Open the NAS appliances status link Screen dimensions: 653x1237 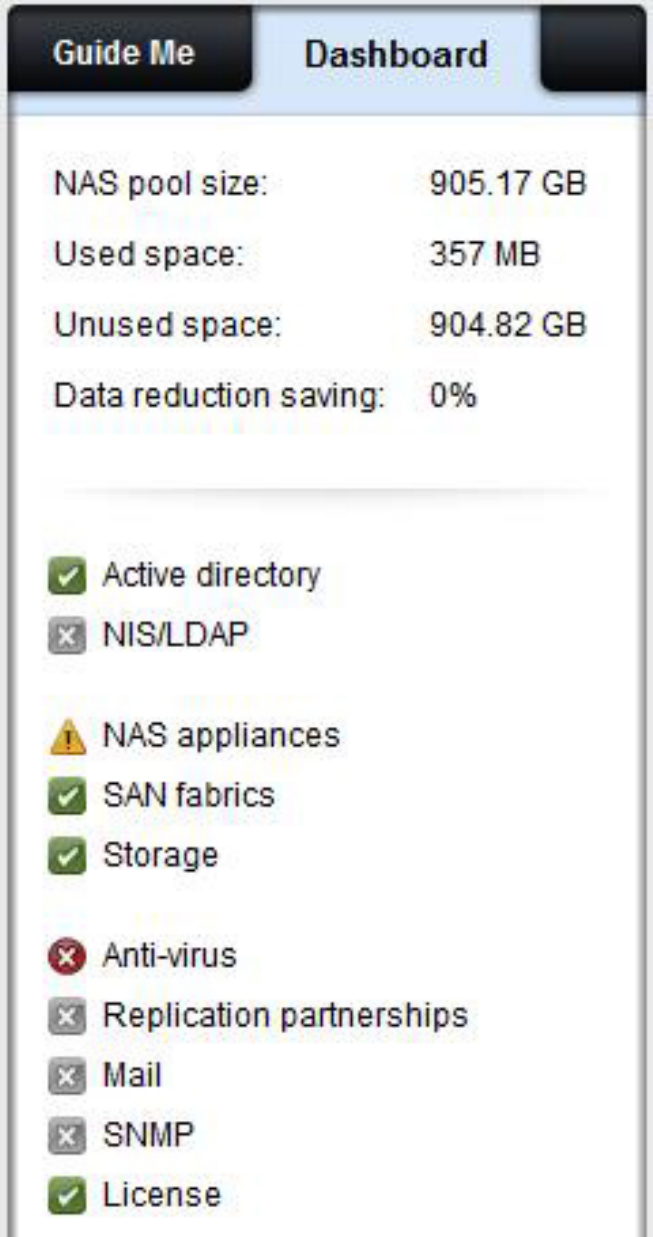tap(221, 736)
